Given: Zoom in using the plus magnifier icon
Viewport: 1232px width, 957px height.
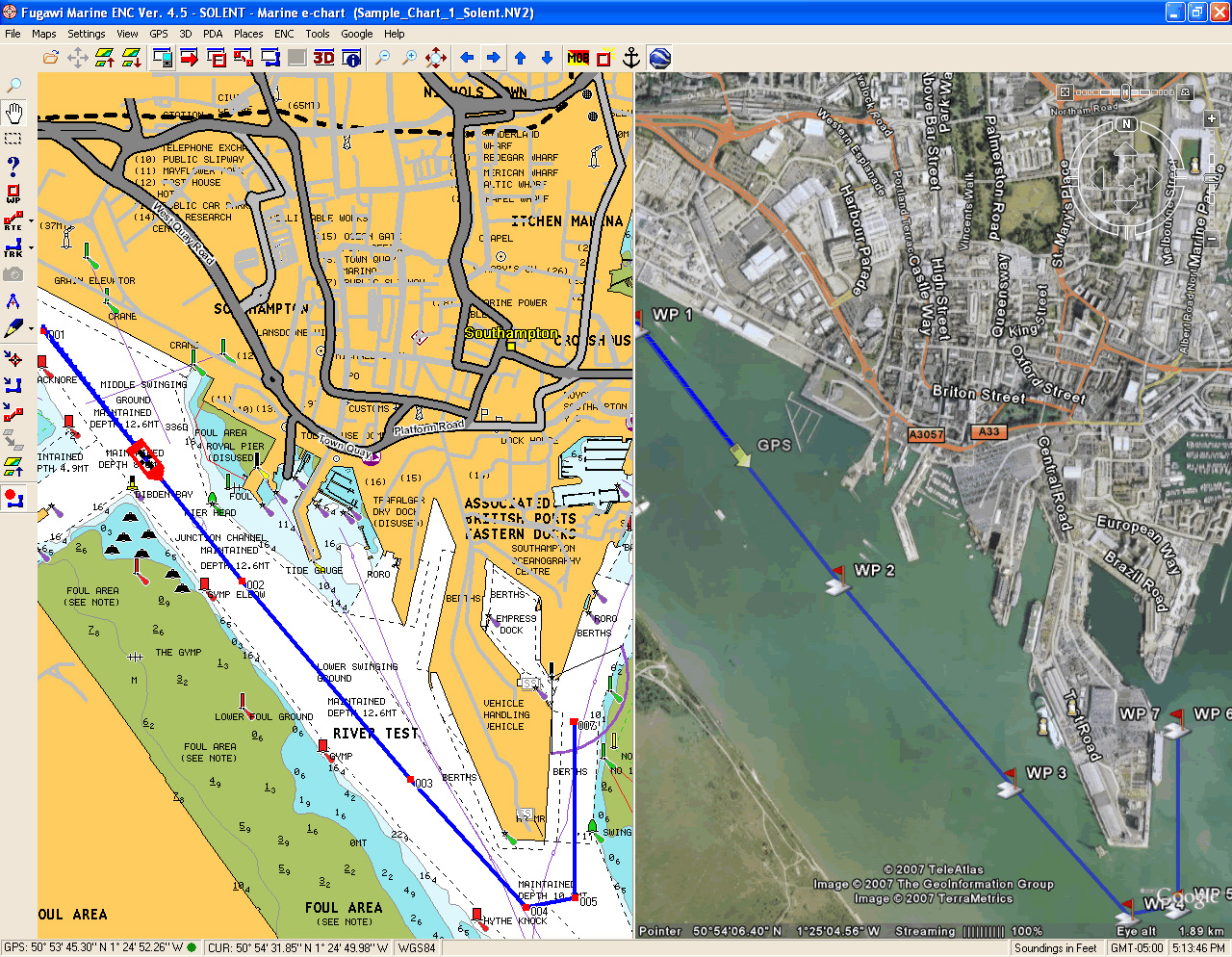Looking at the screenshot, I should tap(410, 58).
